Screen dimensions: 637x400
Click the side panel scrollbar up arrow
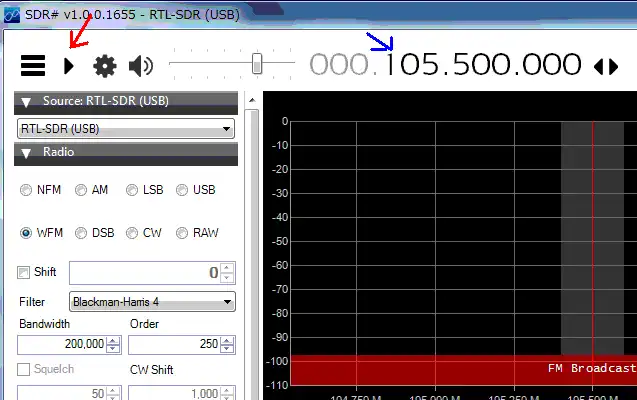pos(252,100)
